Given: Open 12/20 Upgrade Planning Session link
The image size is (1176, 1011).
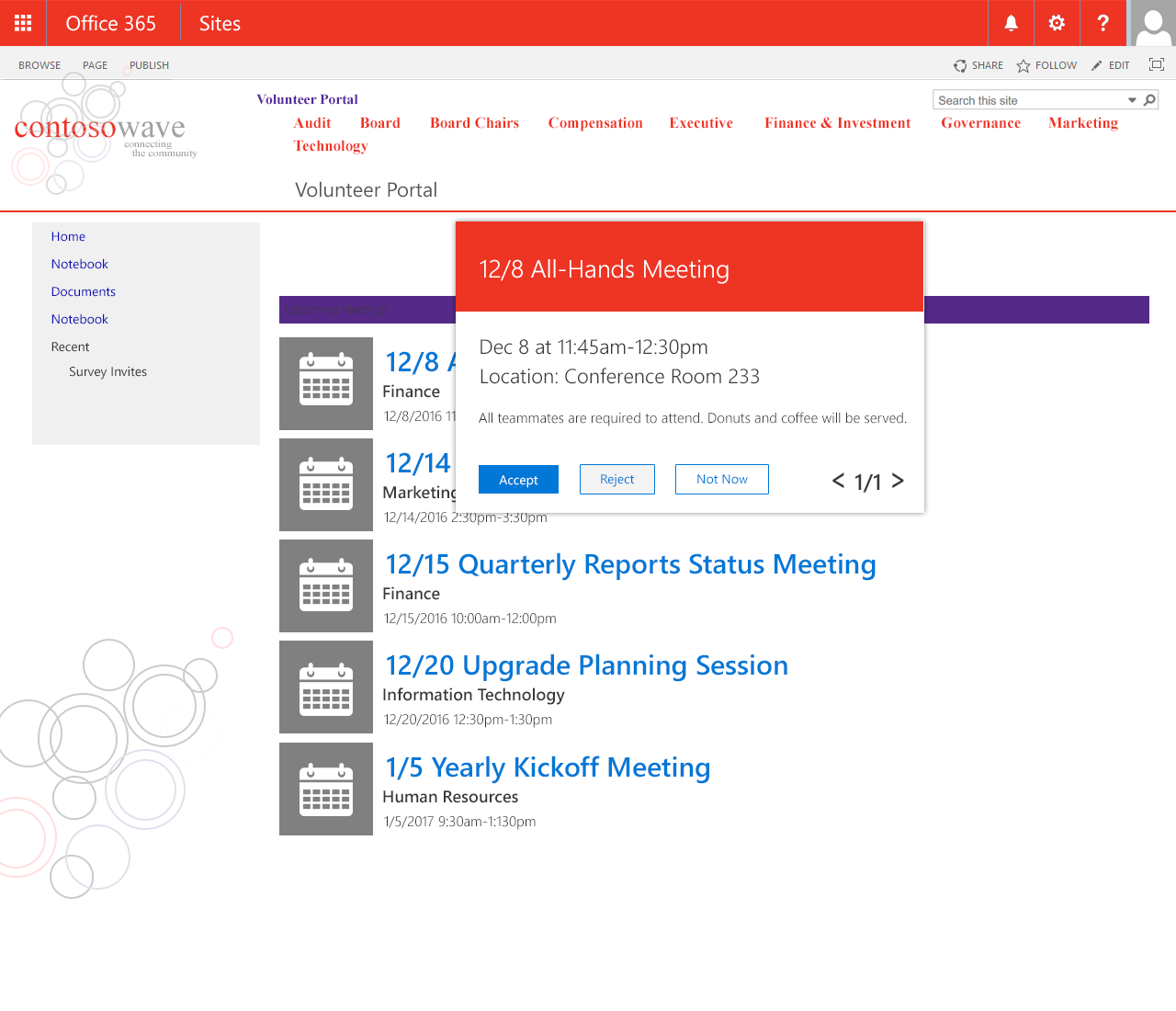Looking at the screenshot, I should click(586, 665).
